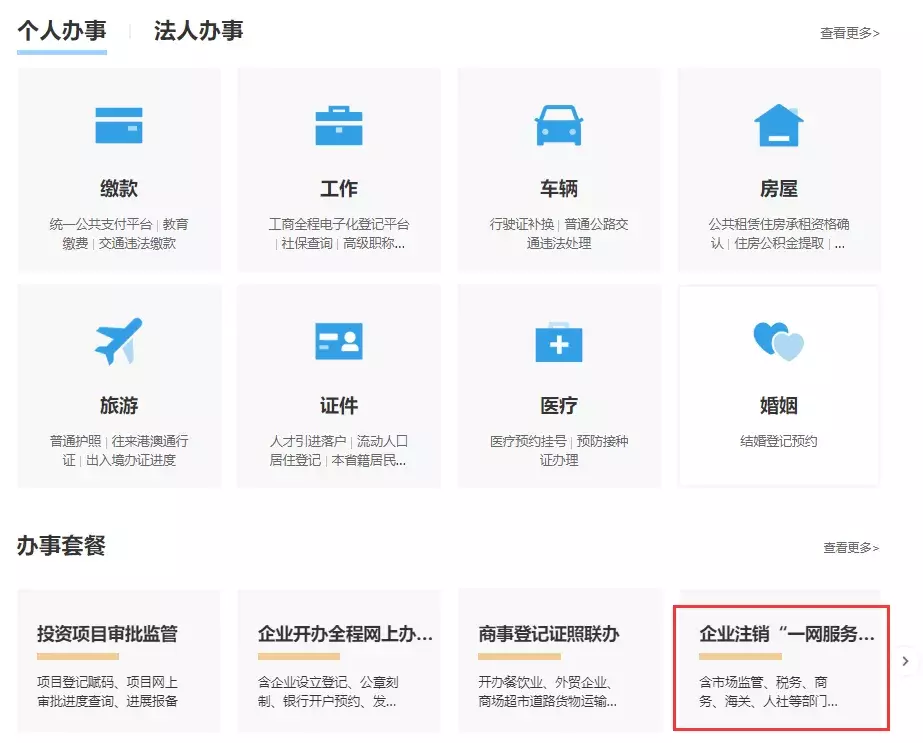Click the 工作 briefcase icon
The height and width of the screenshot is (743, 923).
[338, 125]
